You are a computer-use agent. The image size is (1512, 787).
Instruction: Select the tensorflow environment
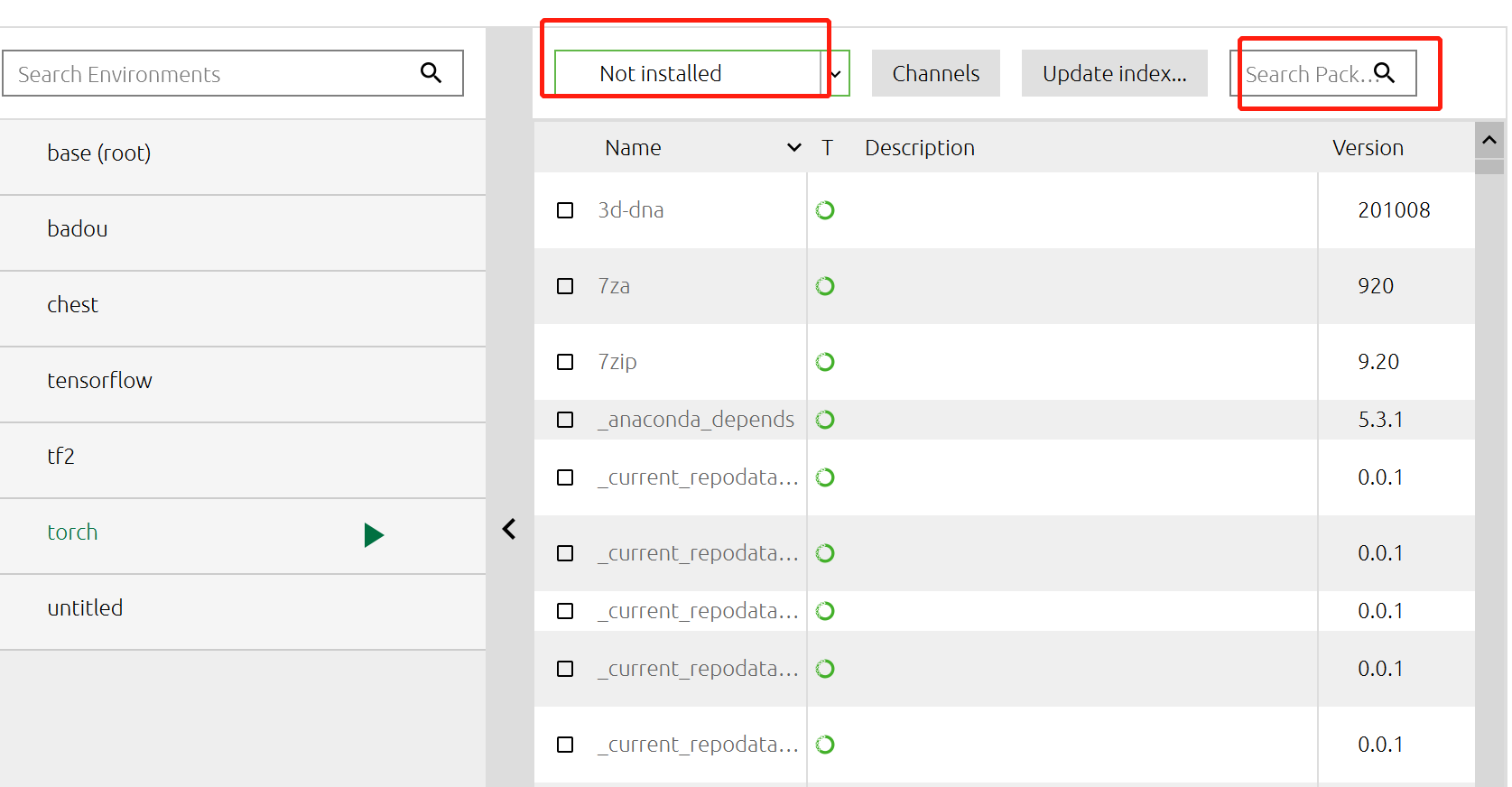[x=243, y=384]
